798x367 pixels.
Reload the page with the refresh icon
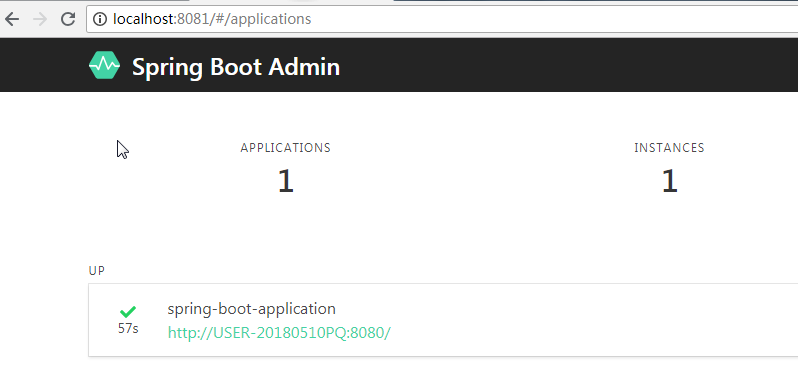pos(68,19)
